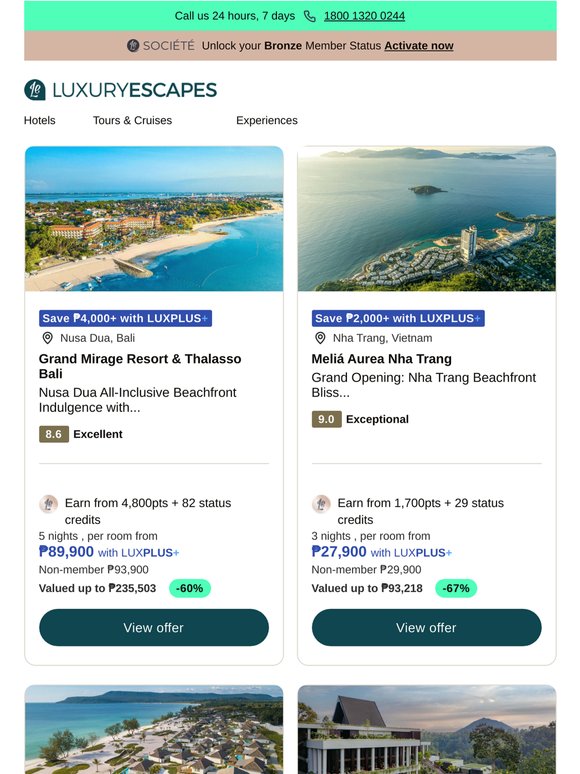Activate Bronze status via Activate now link
This screenshot has width=580, height=774.
point(419,45)
